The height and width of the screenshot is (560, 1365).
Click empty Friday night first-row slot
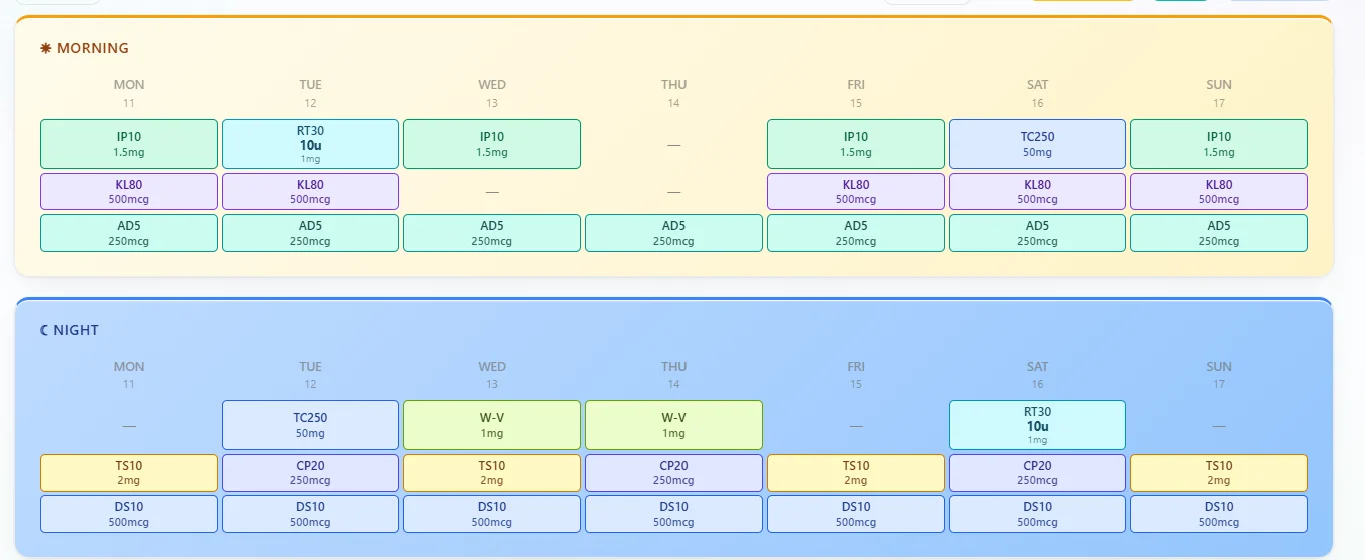coord(856,425)
